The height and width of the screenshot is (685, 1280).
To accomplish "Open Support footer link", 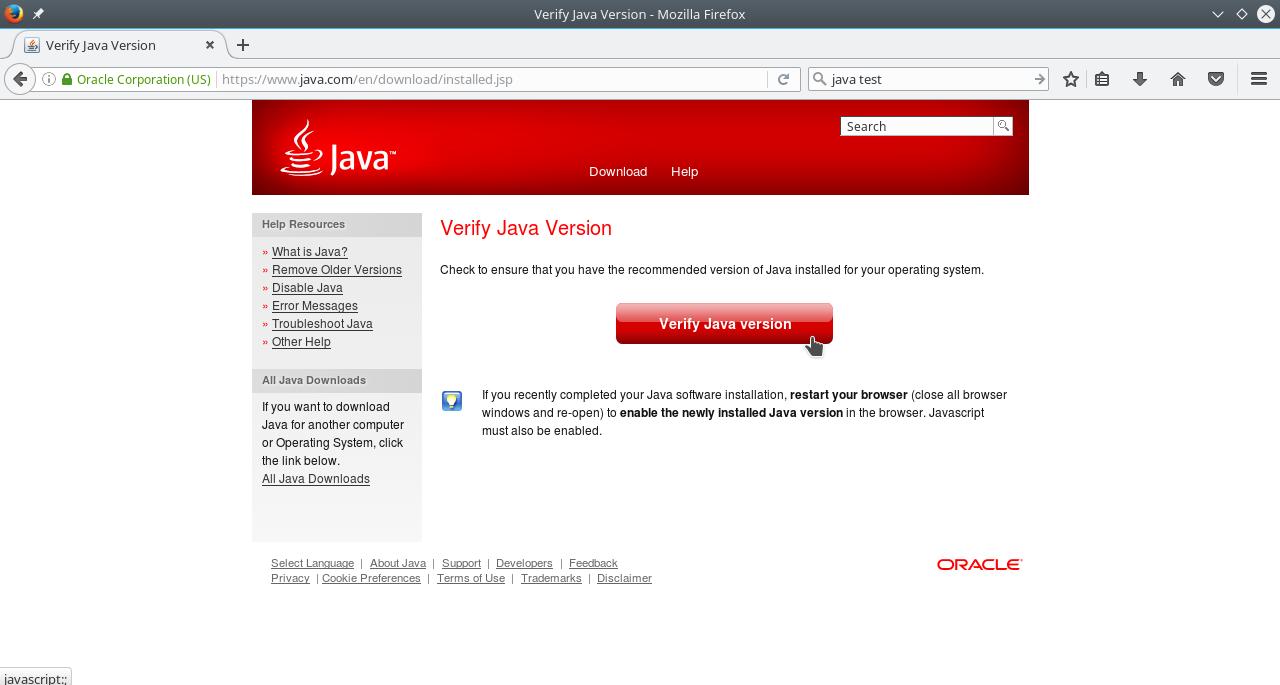I will coord(461,563).
